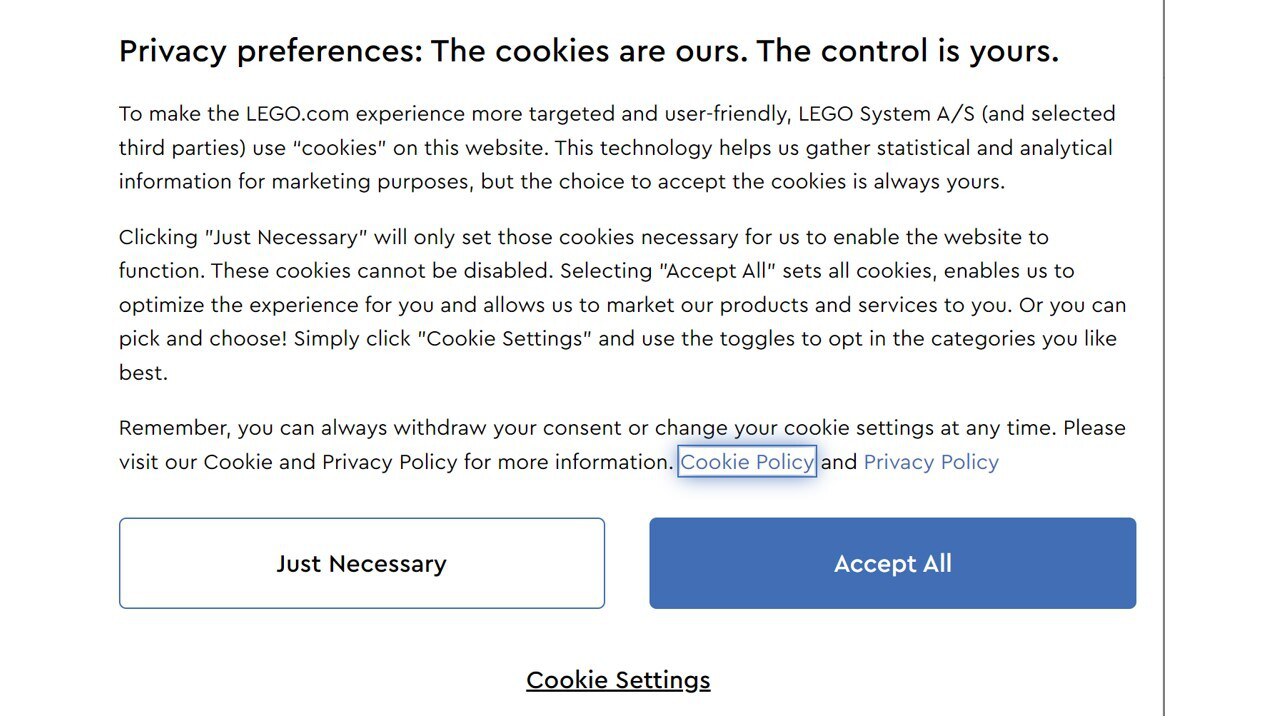Confirm full cookie consent with Accept All
Viewport: 1280px width, 720px height.
click(892, 563)
